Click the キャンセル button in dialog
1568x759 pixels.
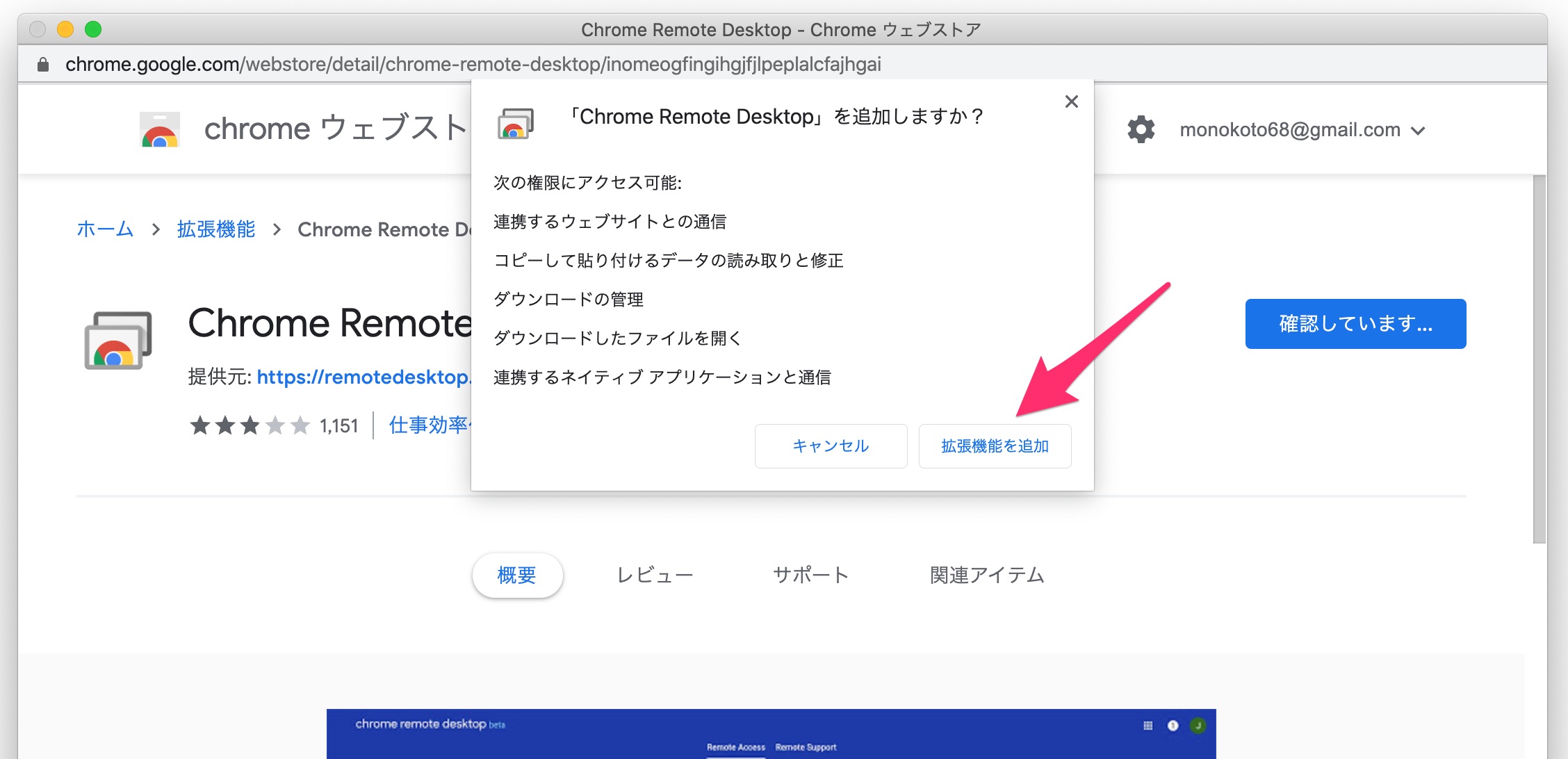click(x=831, y=446)
